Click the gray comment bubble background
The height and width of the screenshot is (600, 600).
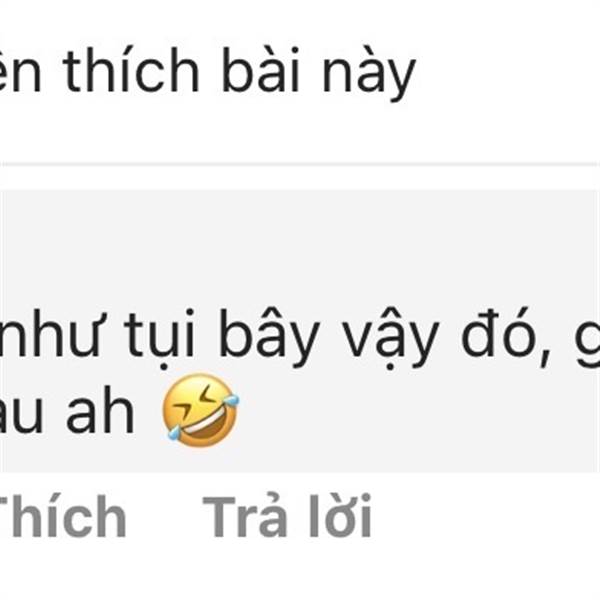click(x=300, y=331)
